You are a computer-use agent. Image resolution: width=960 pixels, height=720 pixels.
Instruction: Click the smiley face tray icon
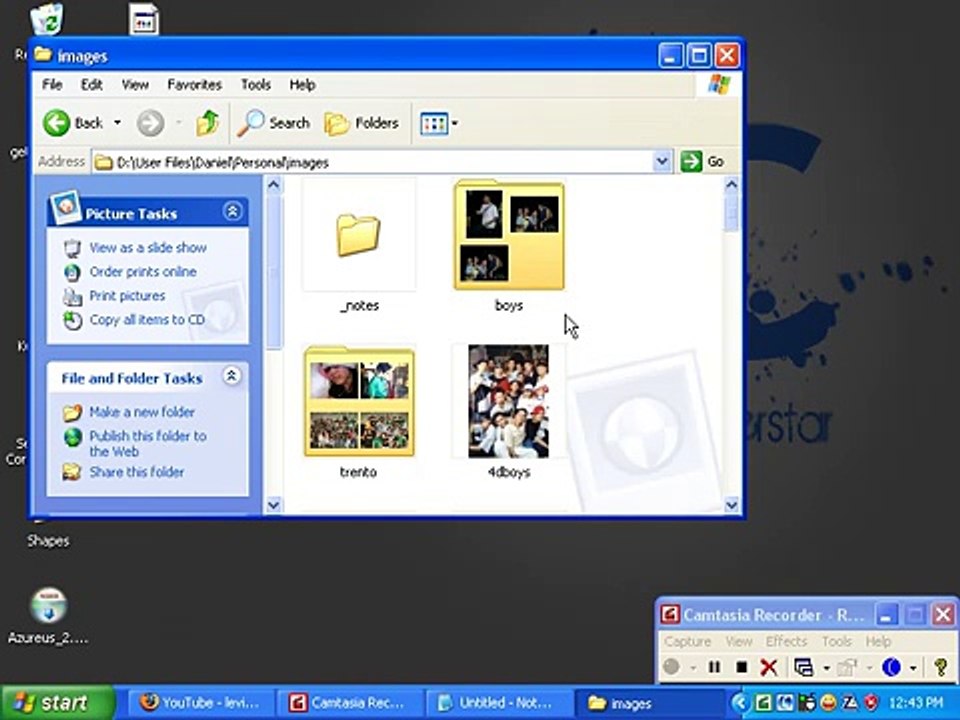(828, 703)
